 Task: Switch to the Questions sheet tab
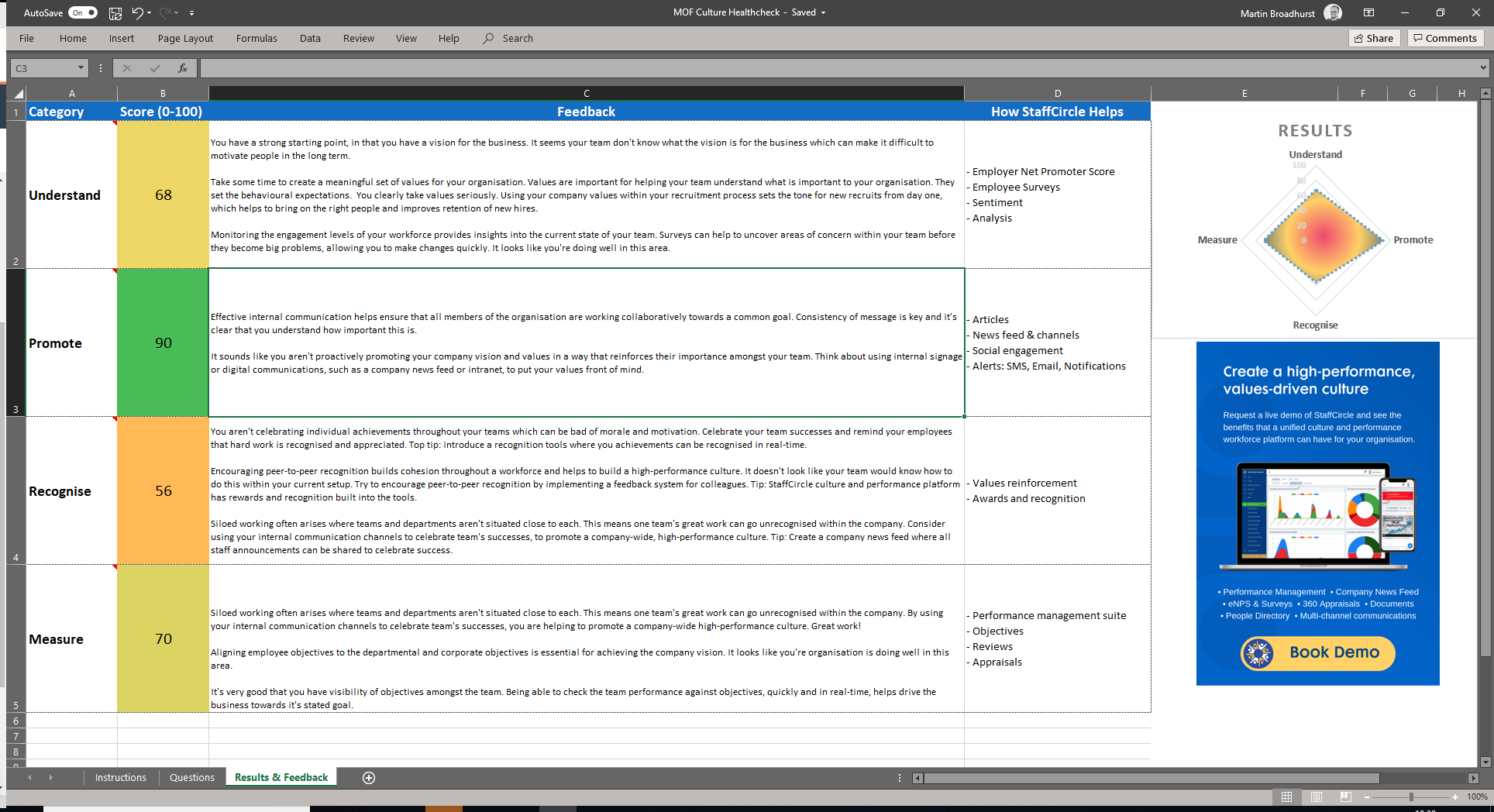(191, 778)
